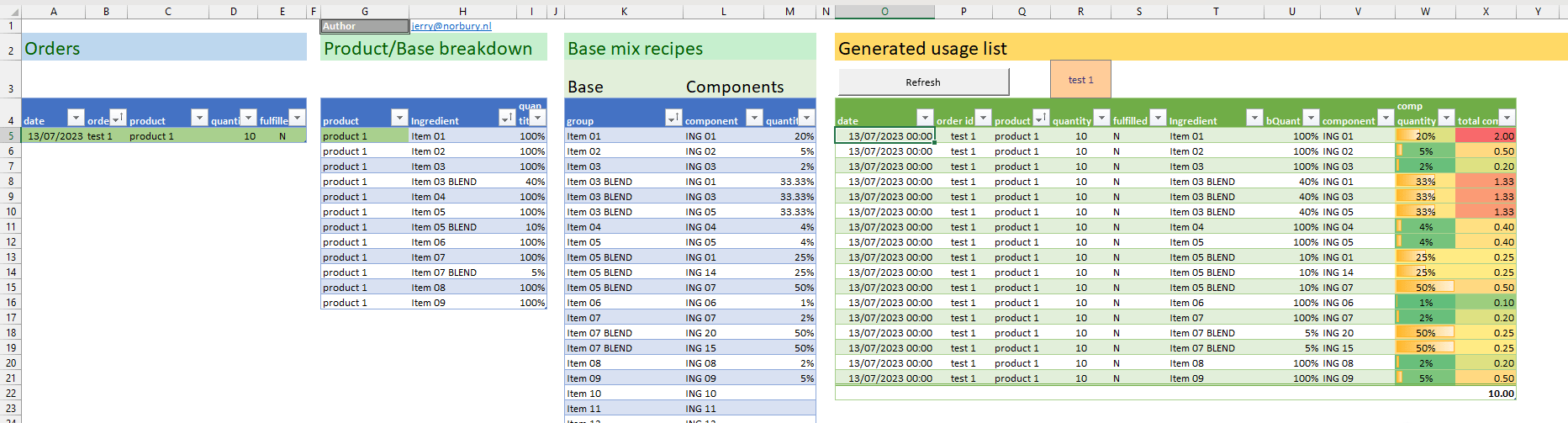Select the 2.00 total con cell
This screenshot has width=1568, height=423.
click(1486, 135)
